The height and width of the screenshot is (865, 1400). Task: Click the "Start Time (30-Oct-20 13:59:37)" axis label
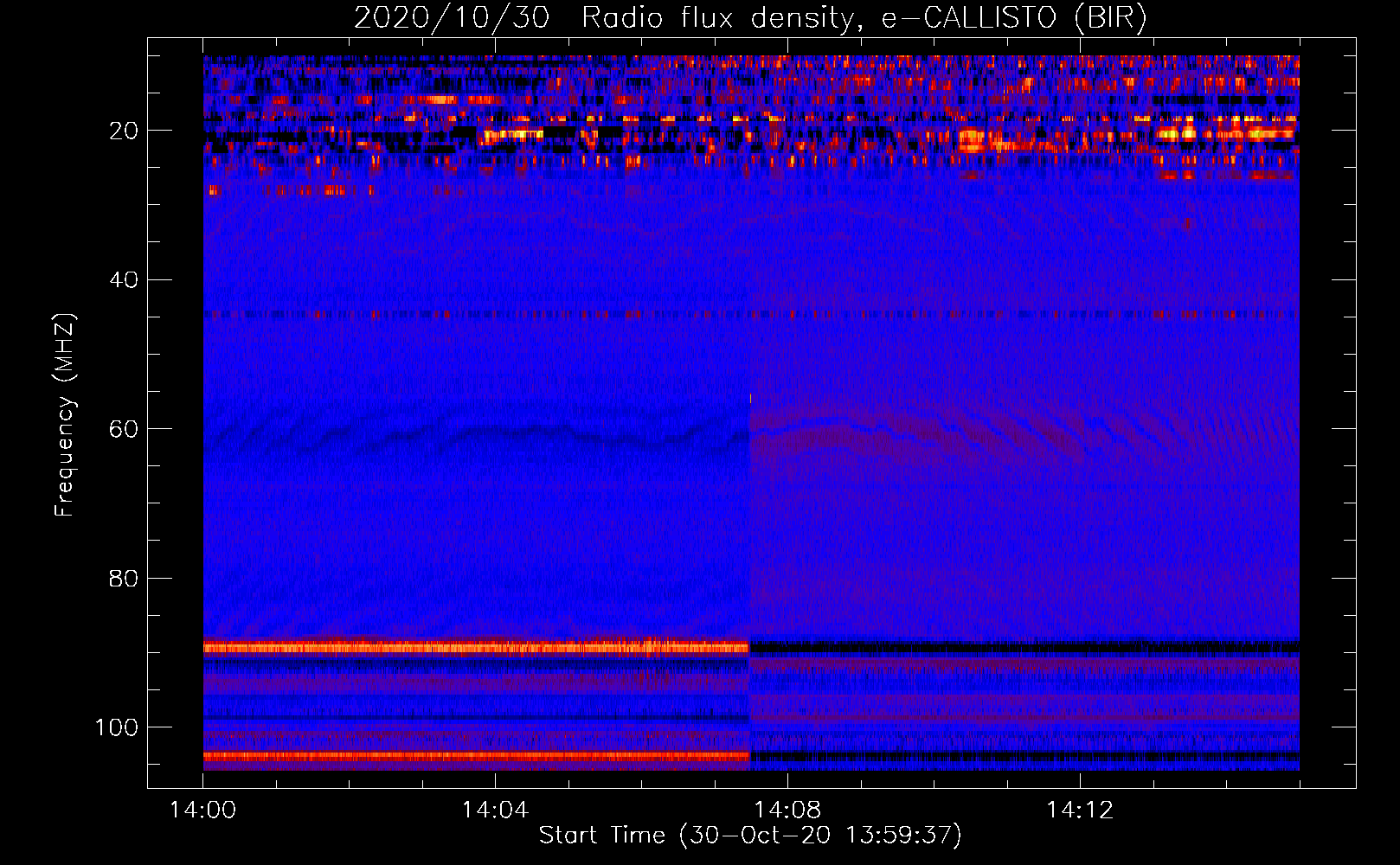(x=750, y=836)
